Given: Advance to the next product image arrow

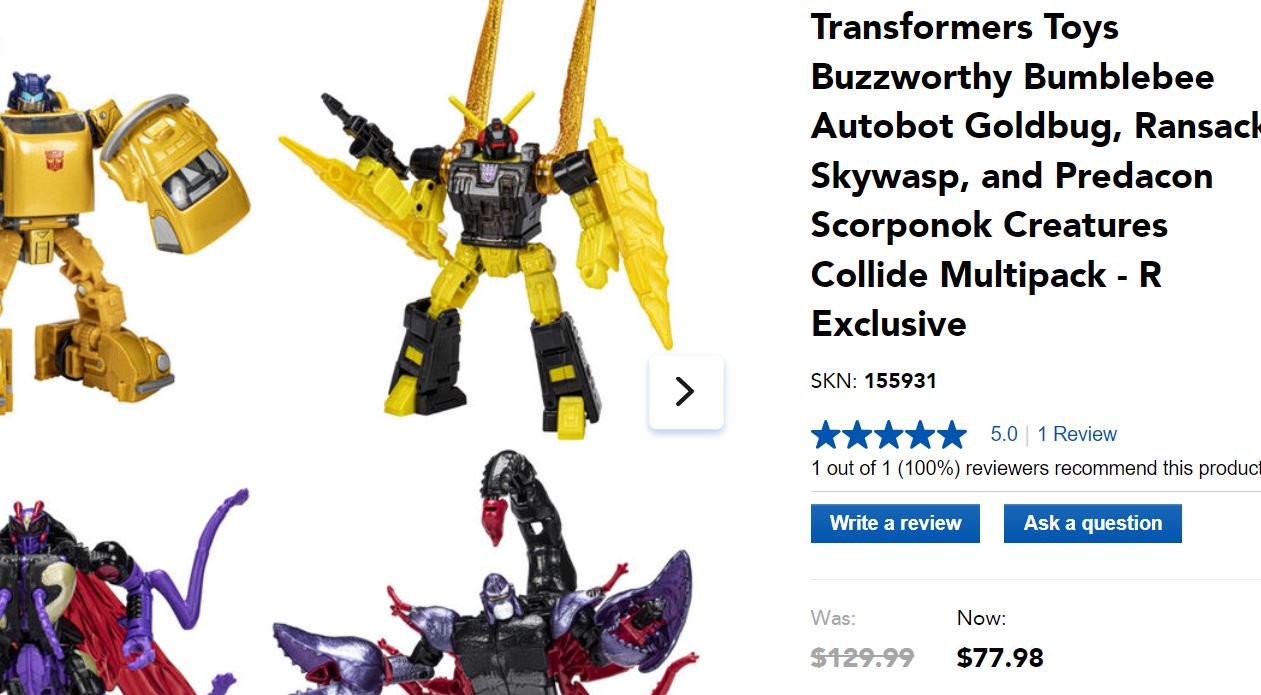Looking at the screenshot, I should pyautogui.click(x=685, y=391).
